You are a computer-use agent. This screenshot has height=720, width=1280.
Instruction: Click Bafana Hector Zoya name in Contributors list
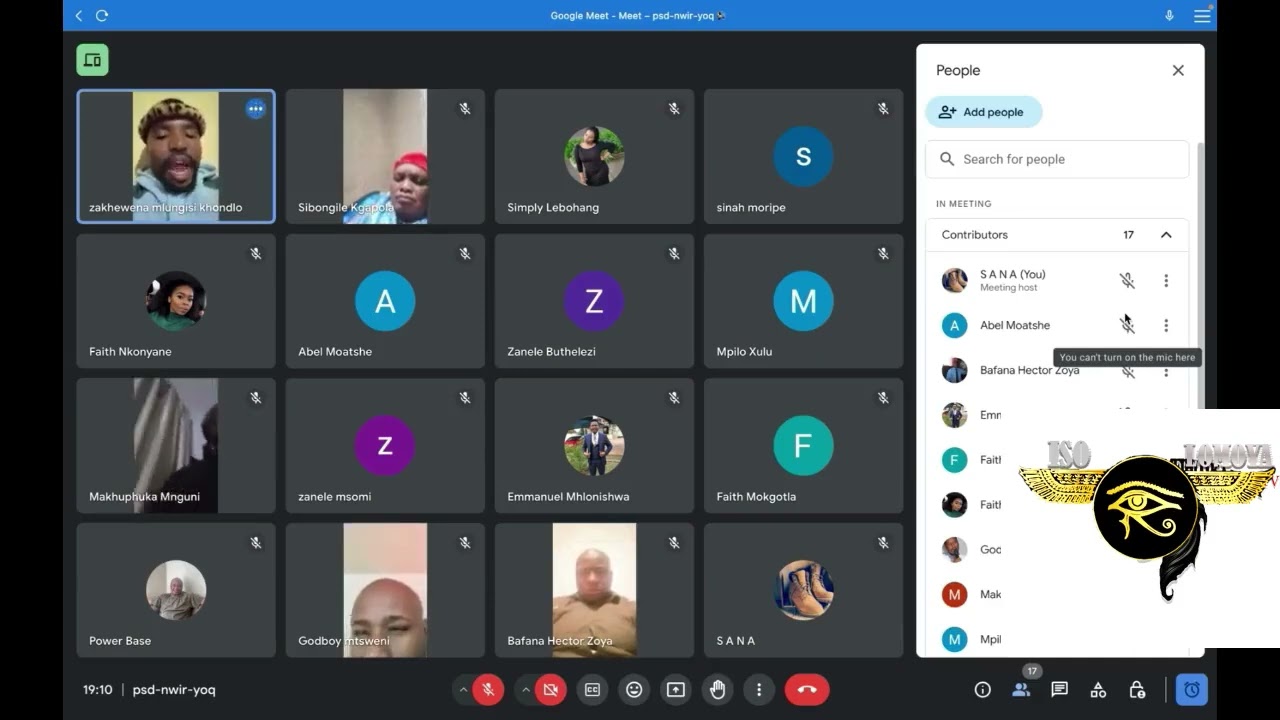(1030, 370)
